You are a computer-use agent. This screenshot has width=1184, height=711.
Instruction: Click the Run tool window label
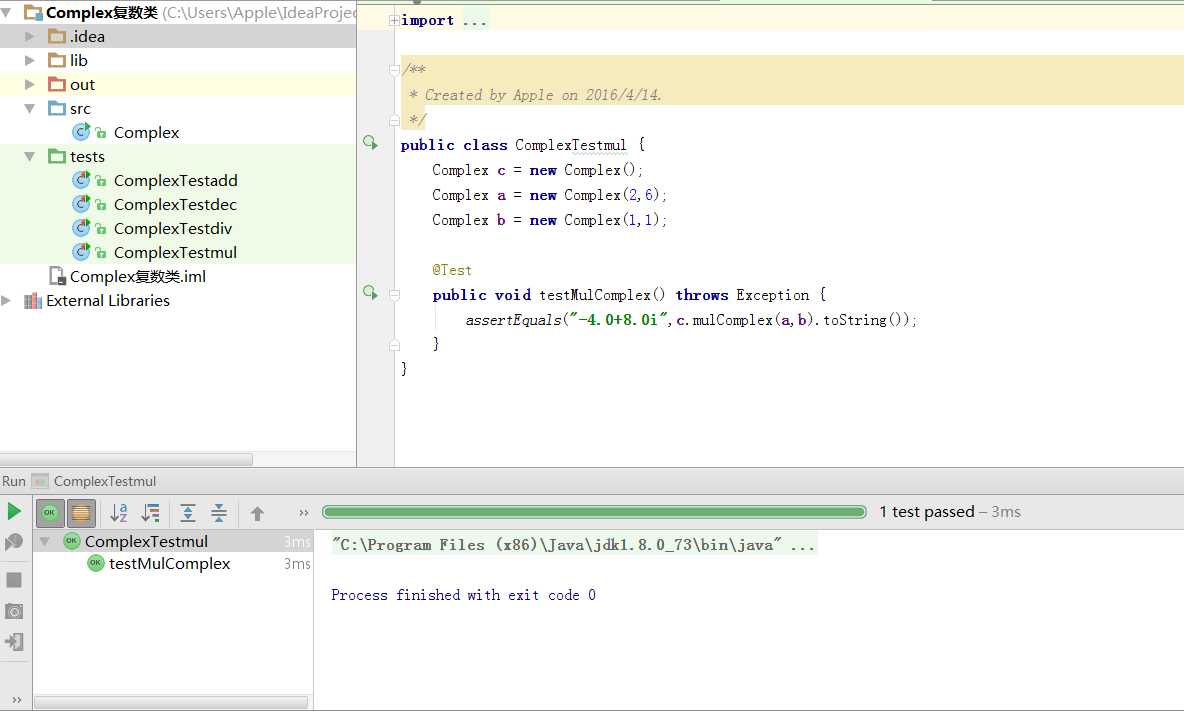click(14, 481)
